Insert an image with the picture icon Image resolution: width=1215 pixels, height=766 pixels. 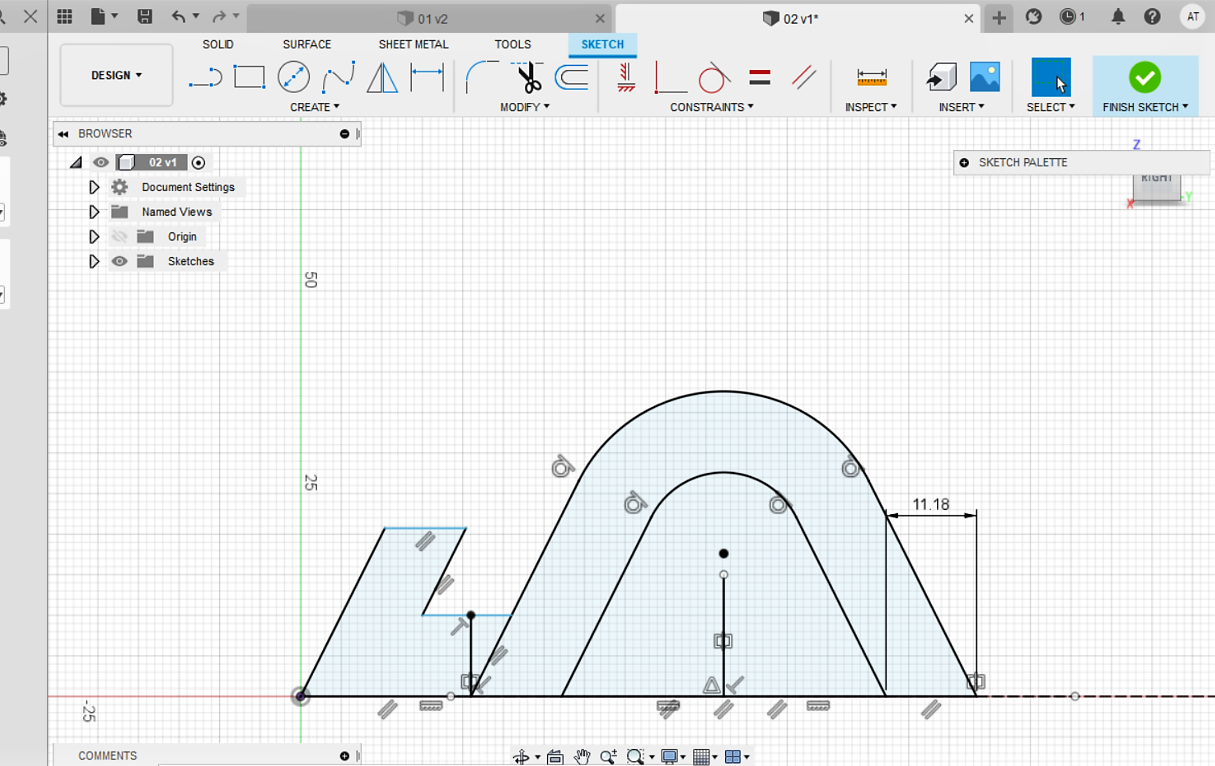(985, 77)
